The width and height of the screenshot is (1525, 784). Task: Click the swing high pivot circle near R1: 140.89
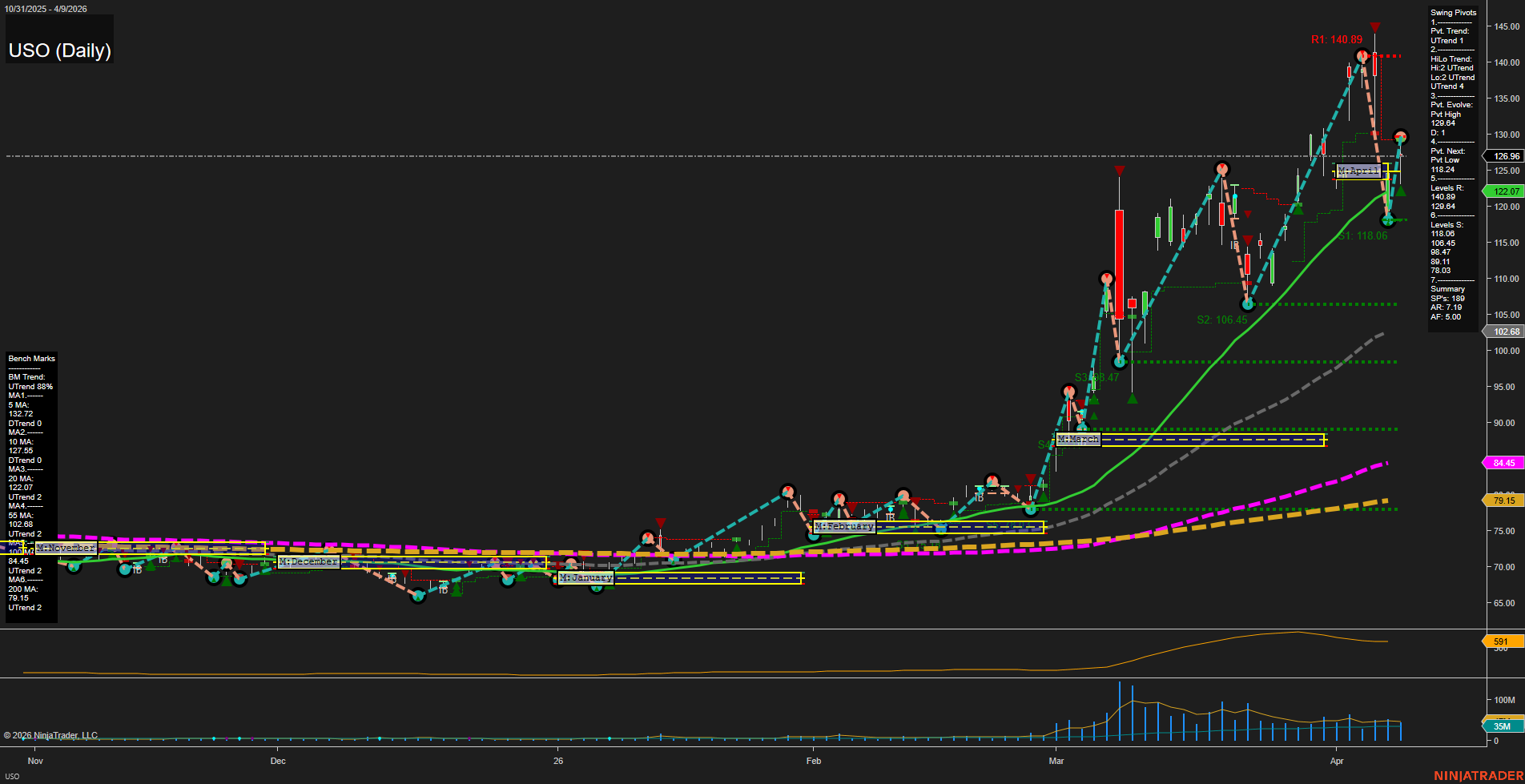point(1362,56)
